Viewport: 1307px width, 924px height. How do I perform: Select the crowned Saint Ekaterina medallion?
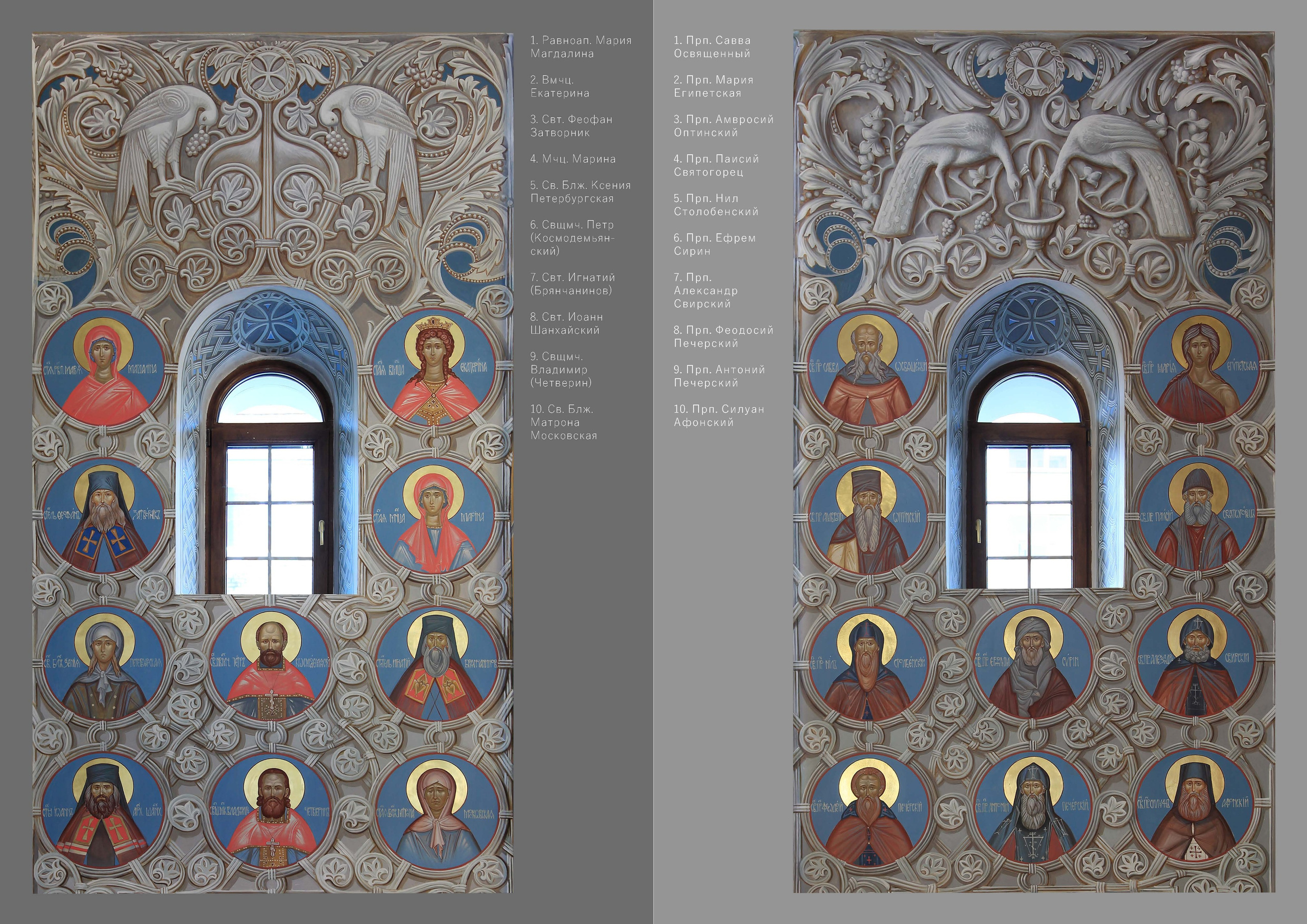pos(434,368)
